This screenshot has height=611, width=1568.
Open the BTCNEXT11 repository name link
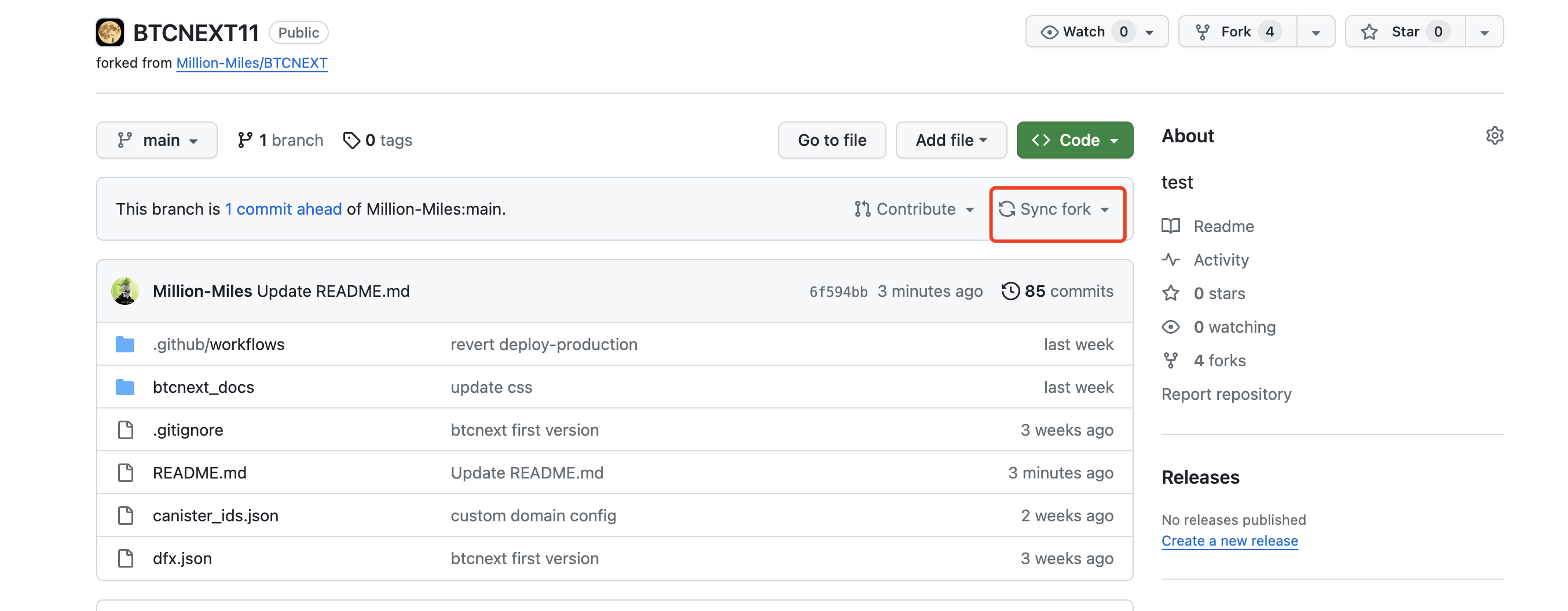196,32
